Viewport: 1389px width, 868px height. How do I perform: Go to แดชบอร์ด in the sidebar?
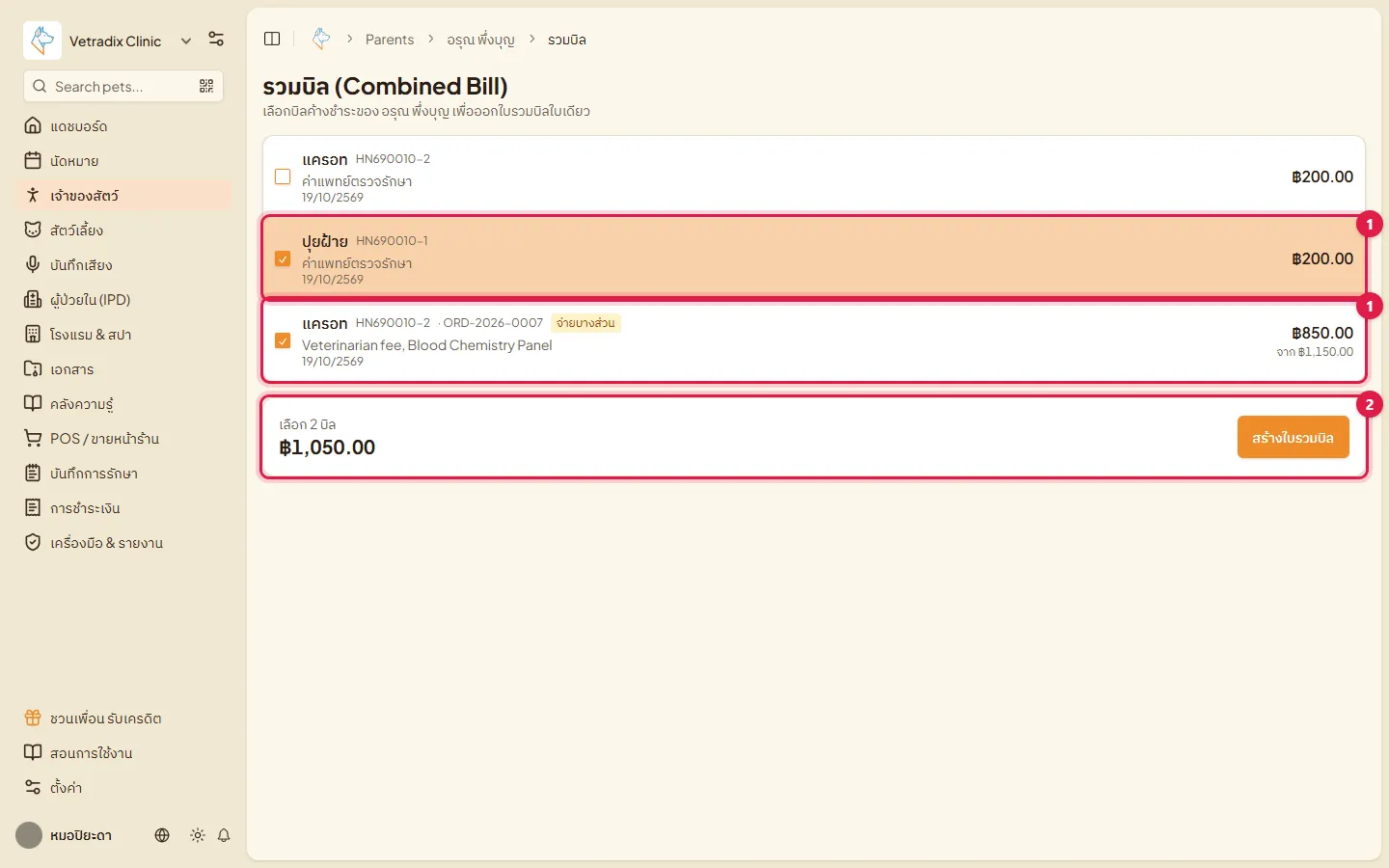(123, 126)
